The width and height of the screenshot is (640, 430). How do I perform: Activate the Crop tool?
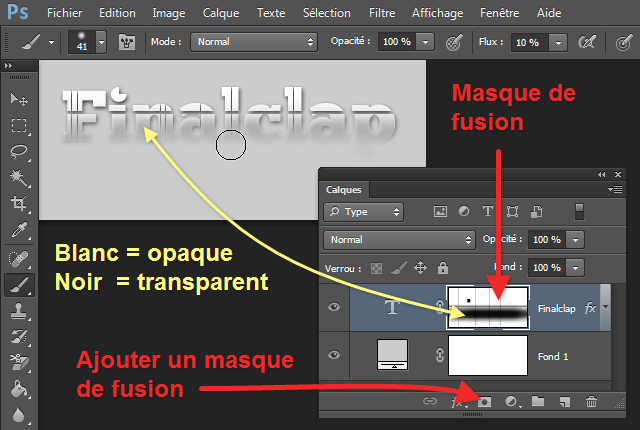tap(18, 204)
